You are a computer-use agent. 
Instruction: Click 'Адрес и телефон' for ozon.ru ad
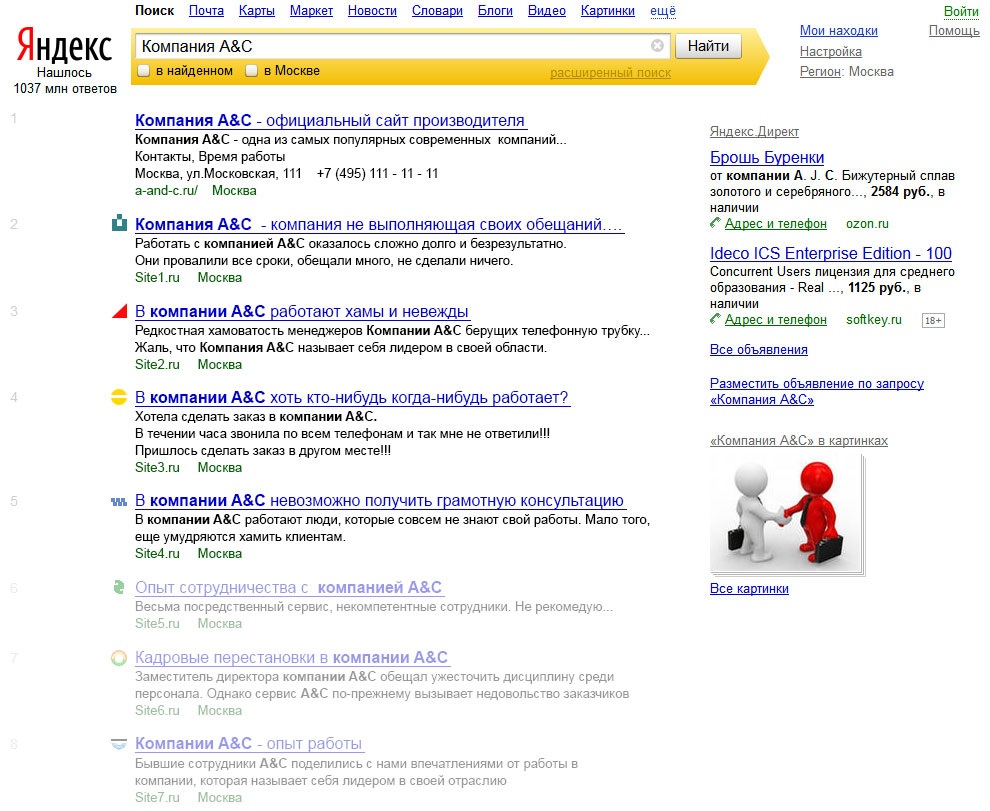pos(775,224)
